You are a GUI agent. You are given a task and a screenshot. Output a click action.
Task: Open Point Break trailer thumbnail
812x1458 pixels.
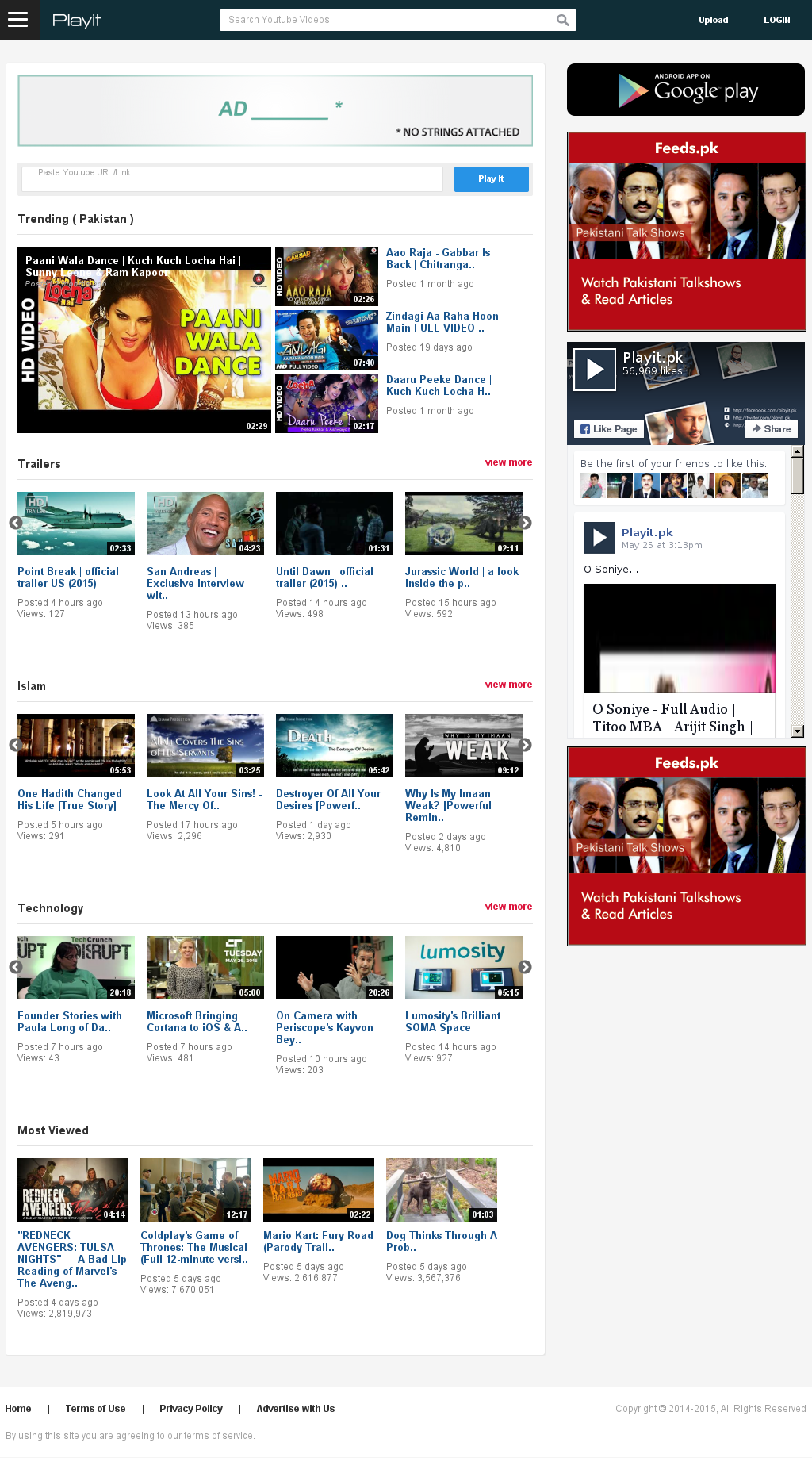click(76, 524)
